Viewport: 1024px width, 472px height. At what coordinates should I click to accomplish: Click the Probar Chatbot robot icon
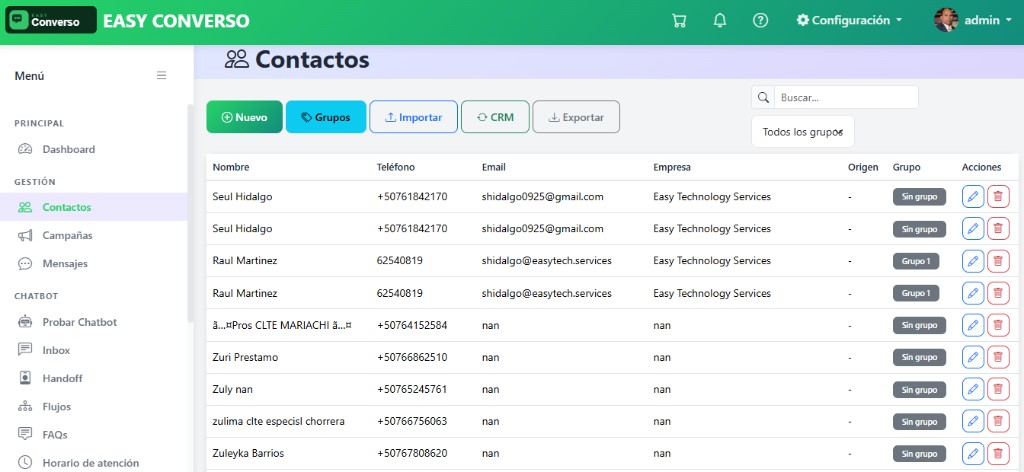point(25,322)
